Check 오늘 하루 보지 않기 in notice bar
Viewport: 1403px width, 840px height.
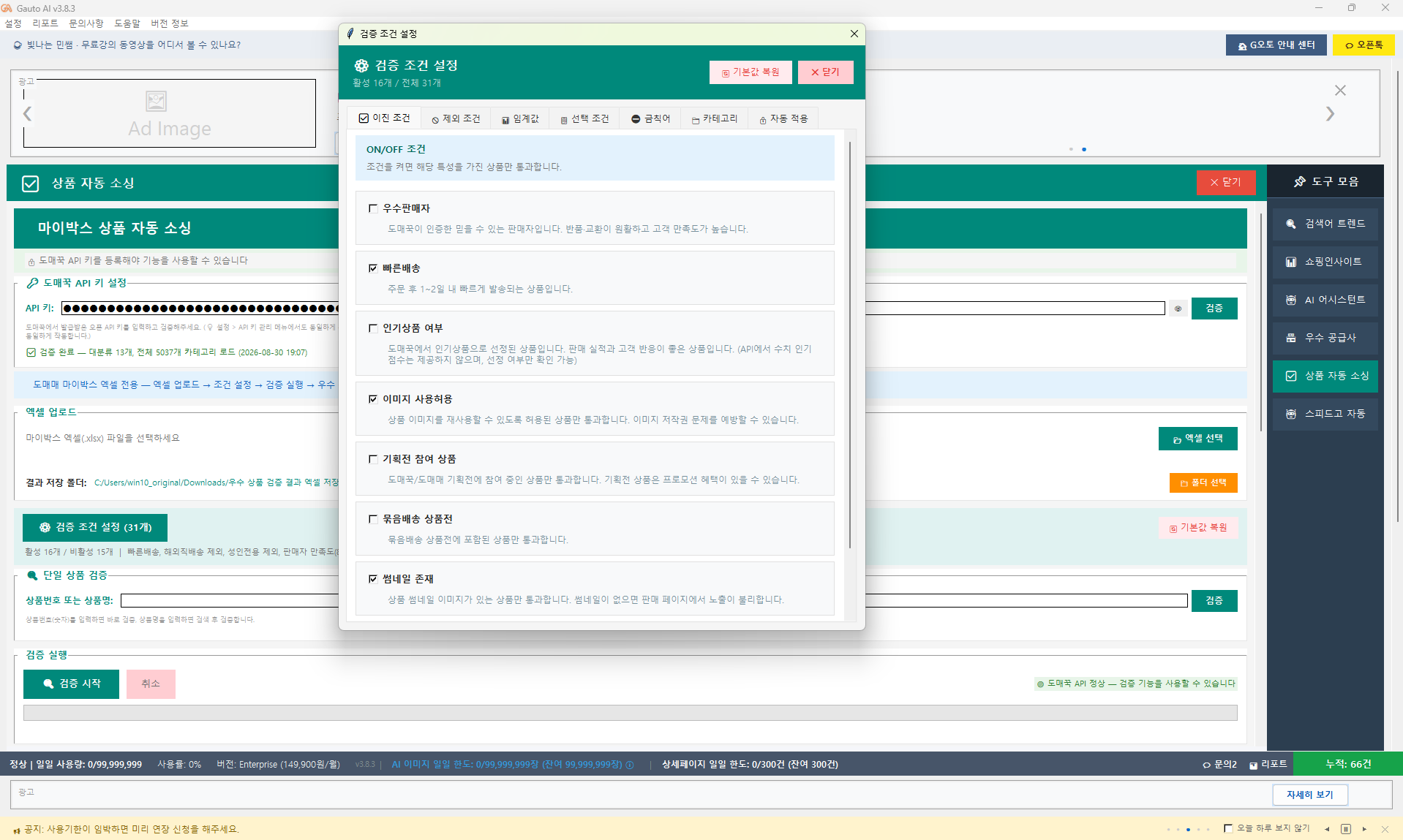(x=1228, y=829)
